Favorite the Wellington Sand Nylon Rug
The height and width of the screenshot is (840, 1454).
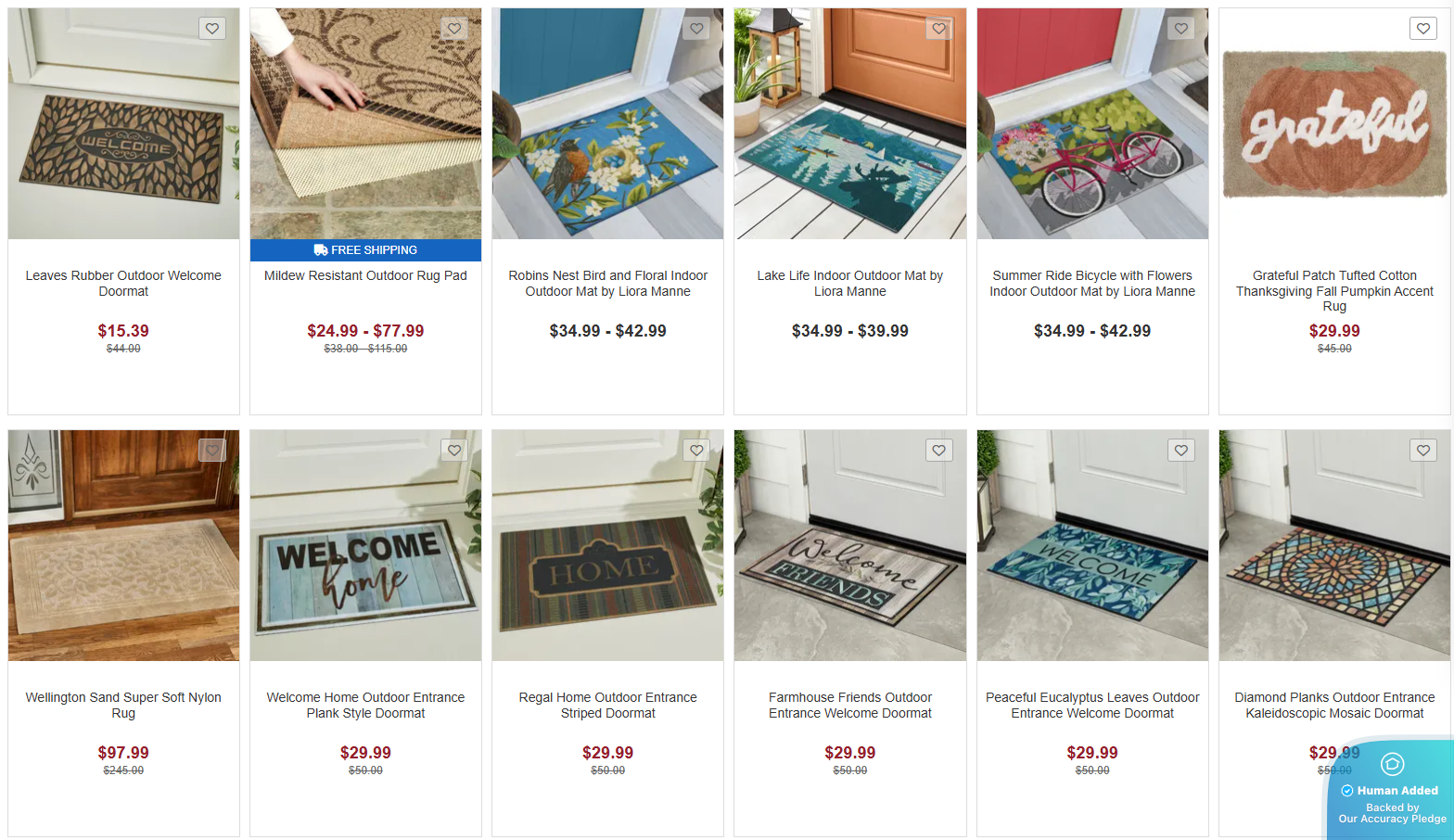[212, 451]
